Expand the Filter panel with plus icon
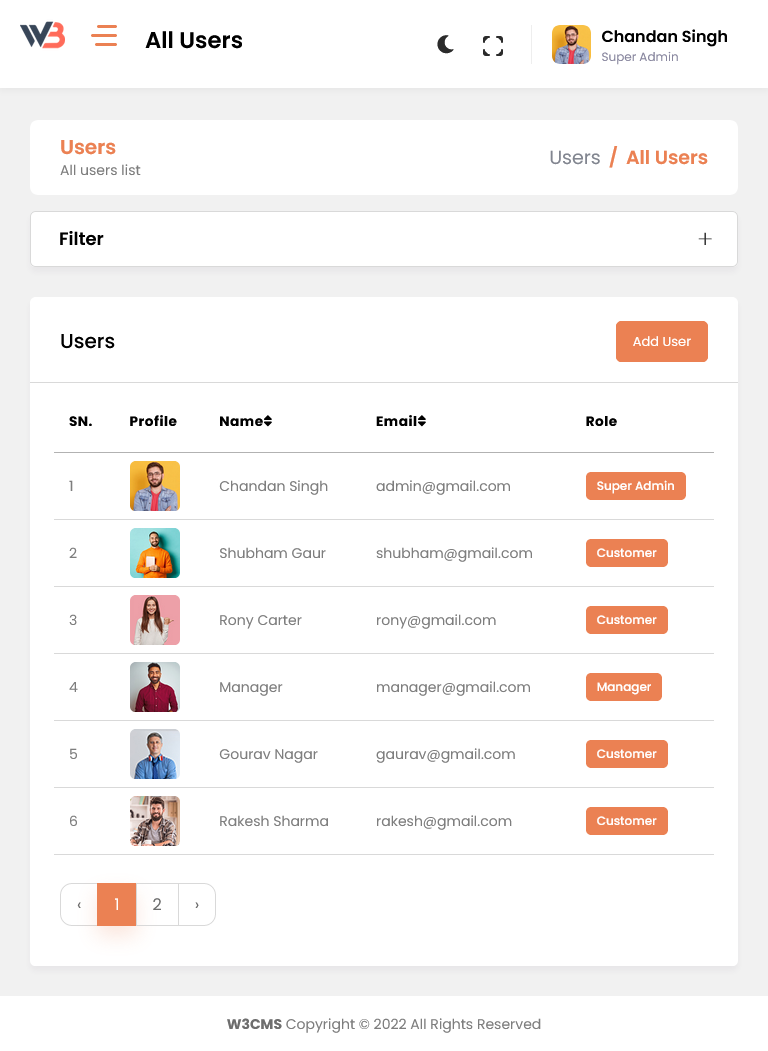This screenshot has width=768, height=1051. [x=705, y=239]
